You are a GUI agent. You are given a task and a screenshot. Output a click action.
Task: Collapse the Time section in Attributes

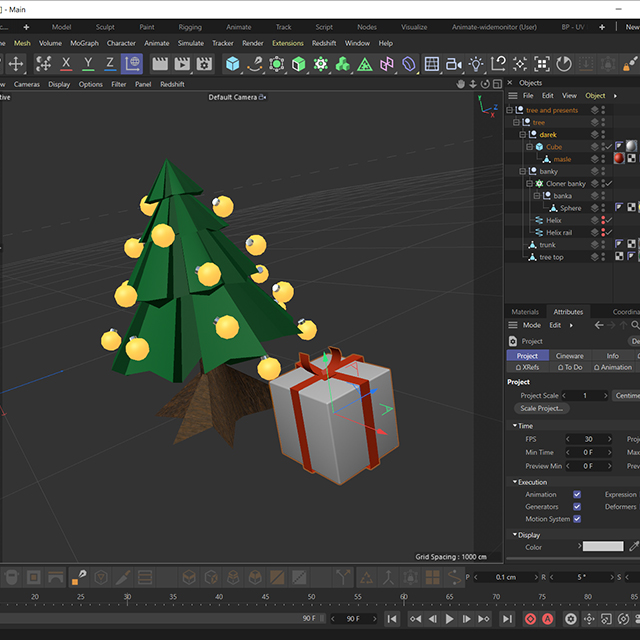[515, 426]
